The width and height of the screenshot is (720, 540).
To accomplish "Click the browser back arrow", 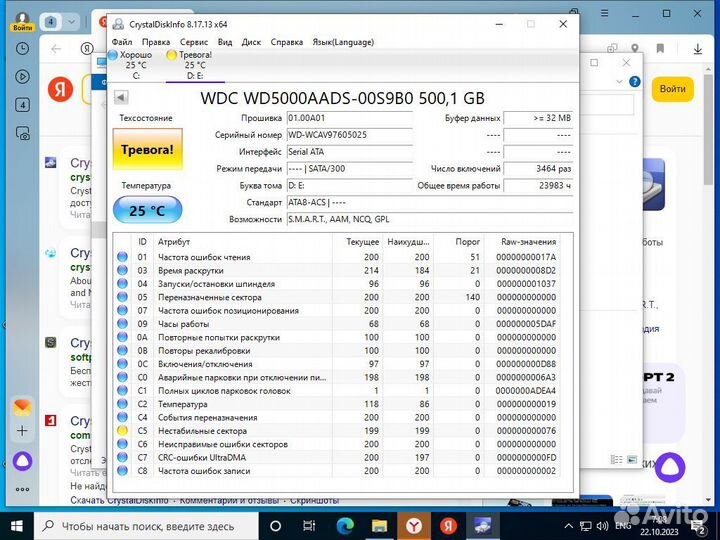I will 56,49.
